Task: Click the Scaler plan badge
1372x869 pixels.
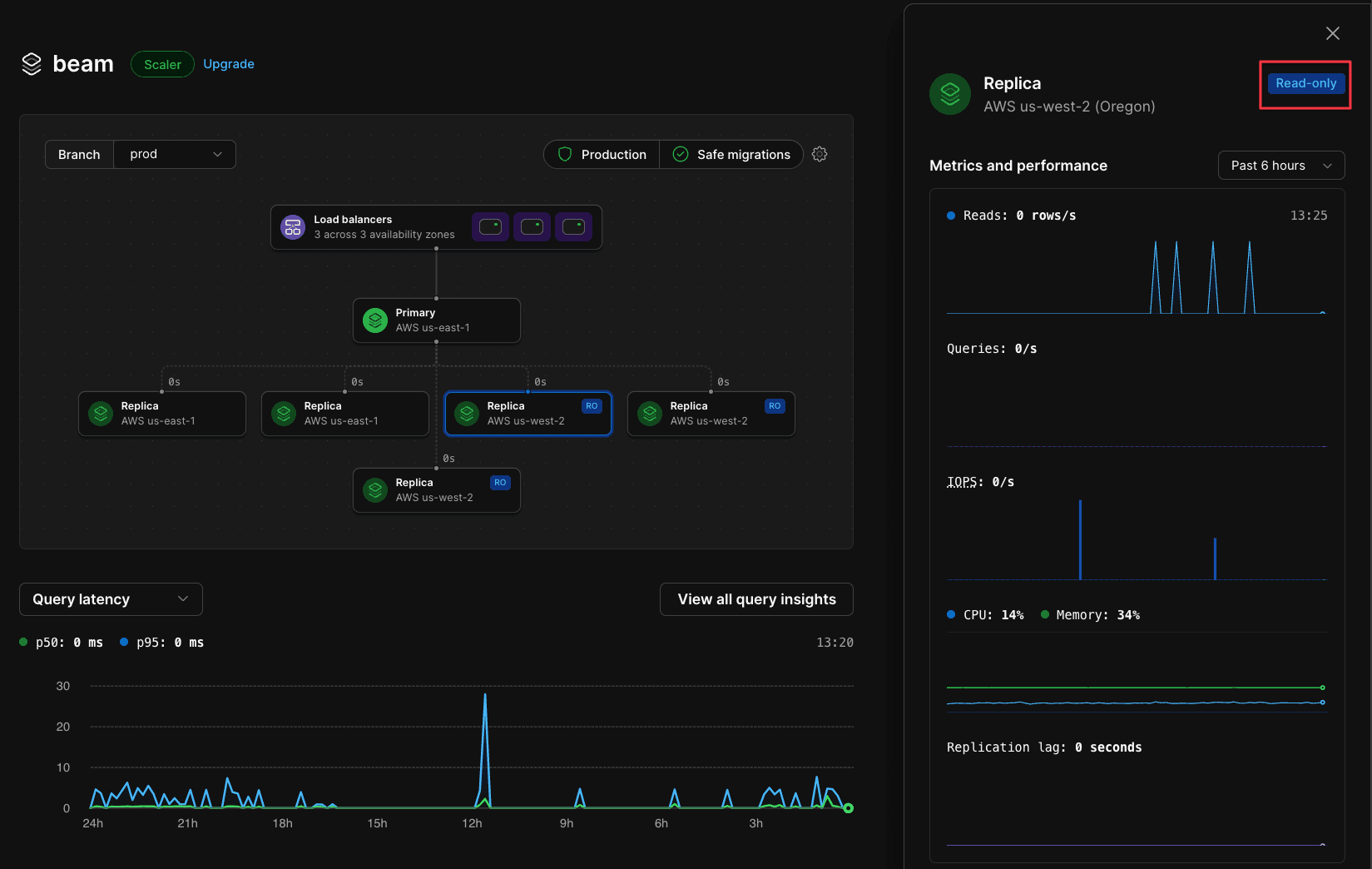Action: point(162,64)
